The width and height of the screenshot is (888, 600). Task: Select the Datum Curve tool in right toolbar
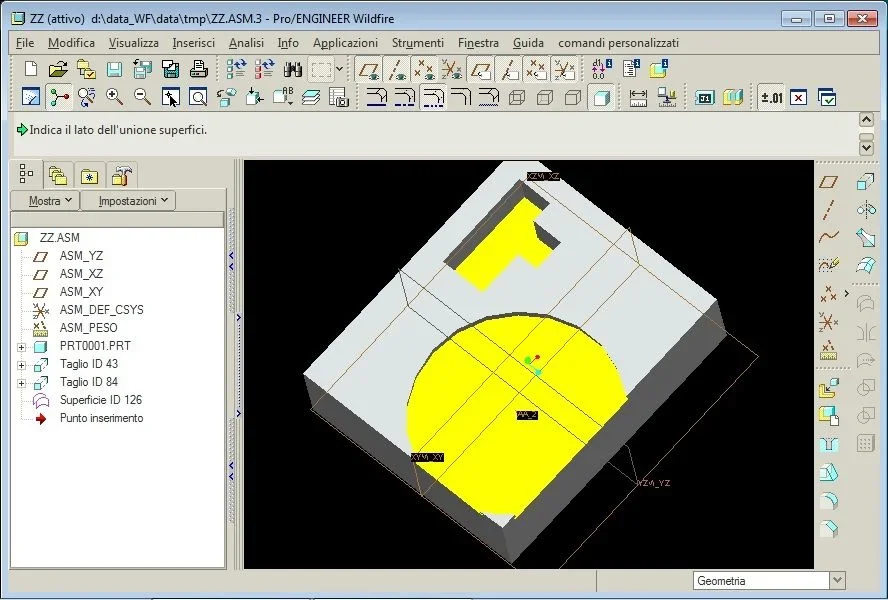coord(829,236)
